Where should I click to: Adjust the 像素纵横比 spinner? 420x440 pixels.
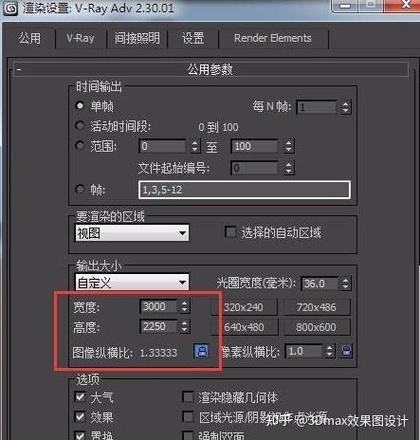click(x=330, y=351)
